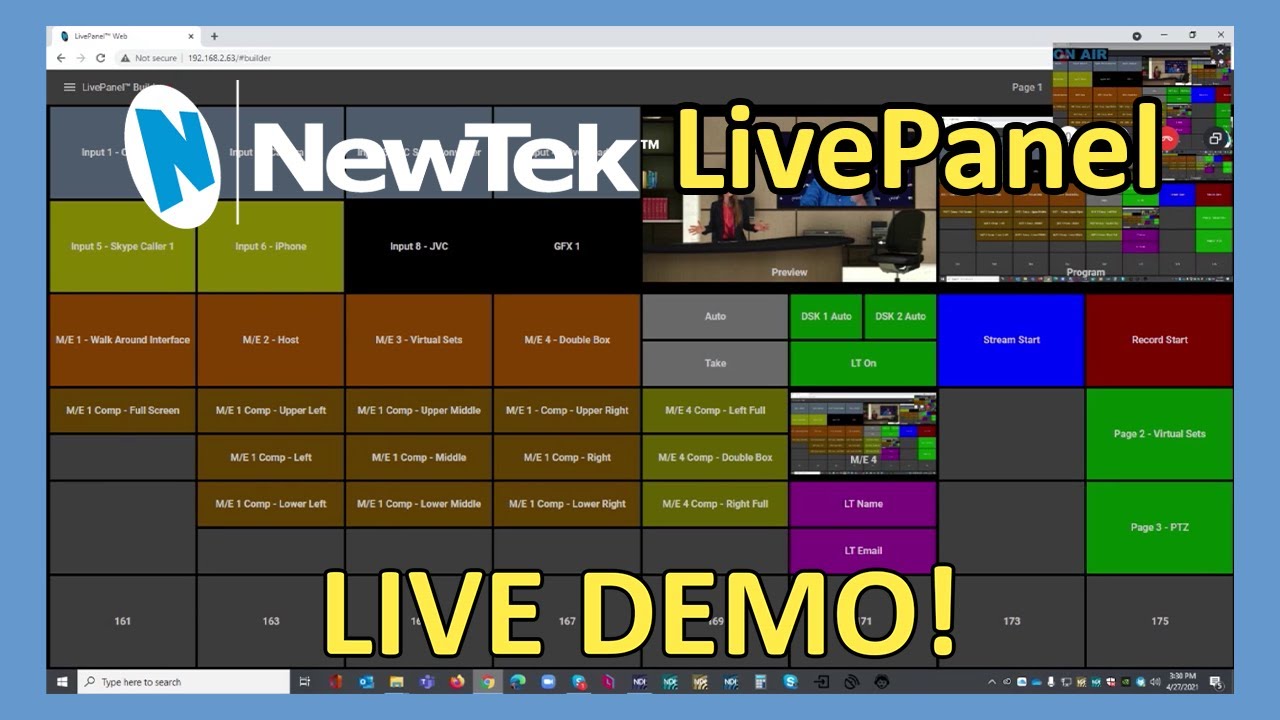Select M/E 1 Comp - Lower Right
This screenshot has height=720, width=1280.
[567, 504]
